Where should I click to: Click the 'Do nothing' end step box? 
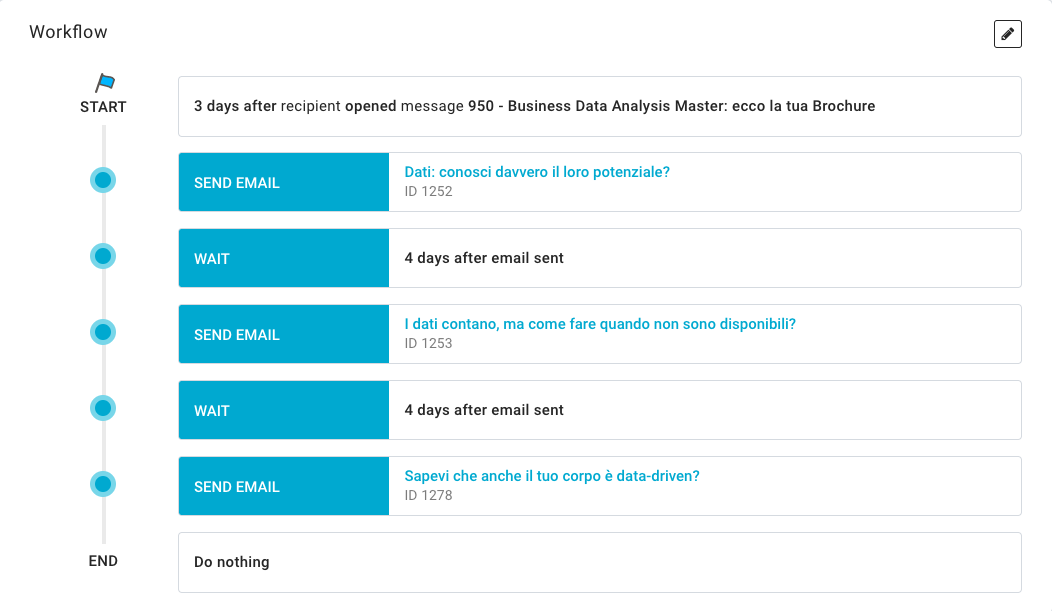600,562
